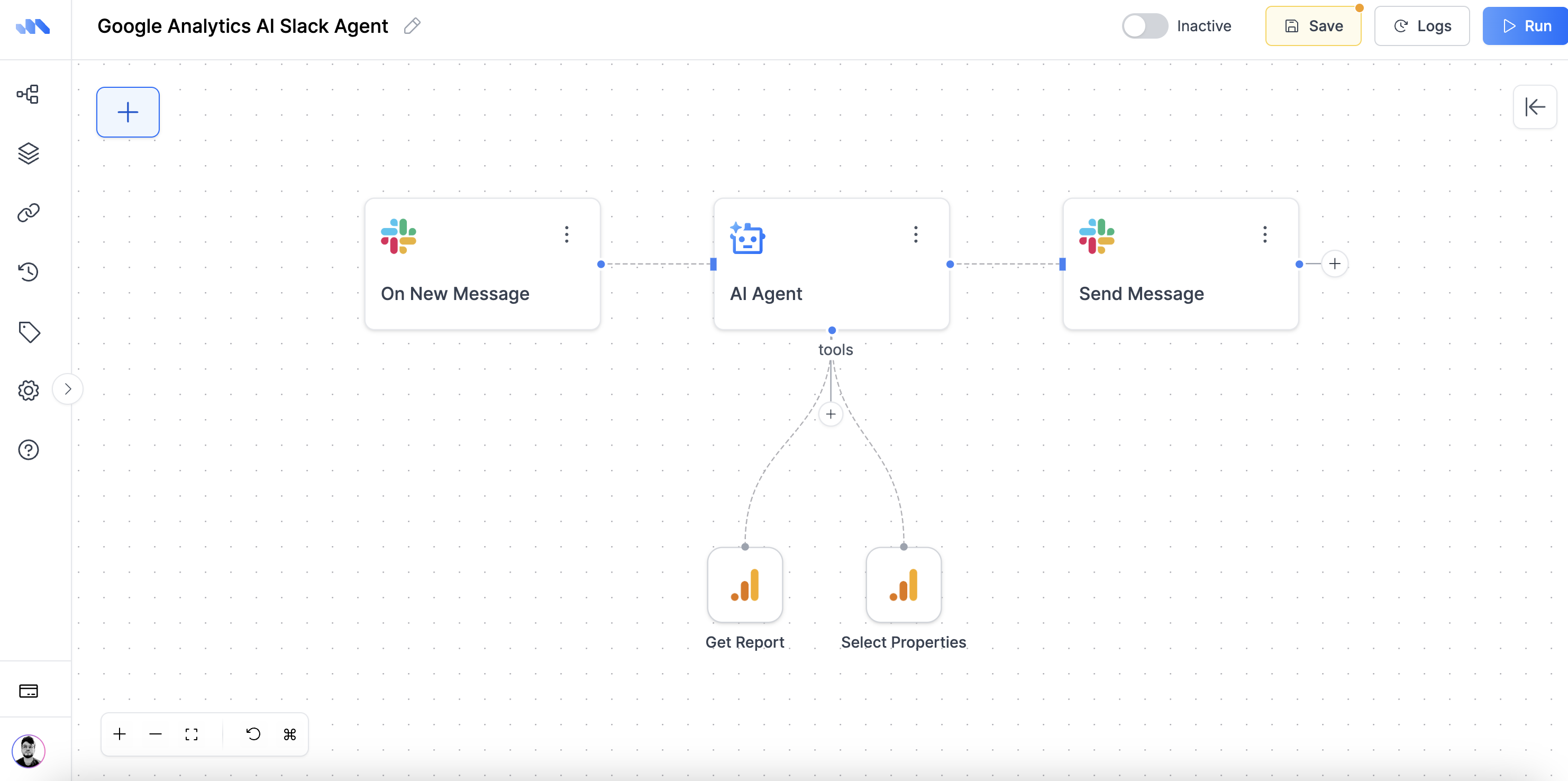
Task: Open Send Message node options menu
Action: pyautogui.click(x=1264, y=234)
